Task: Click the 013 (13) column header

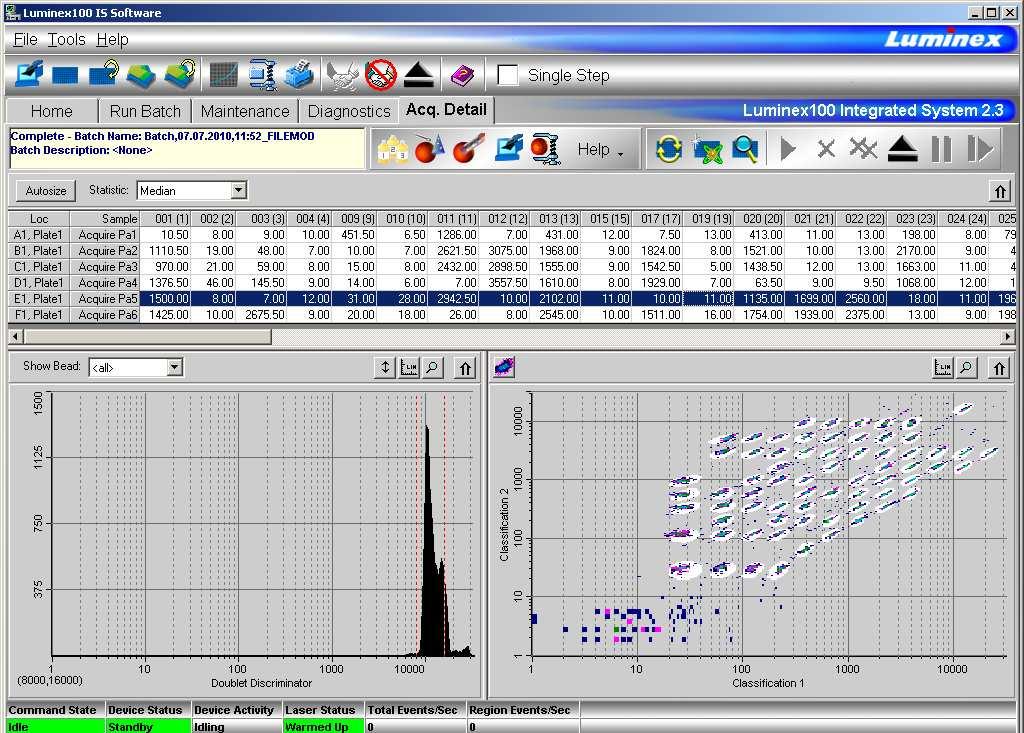Action: point(554,219)
